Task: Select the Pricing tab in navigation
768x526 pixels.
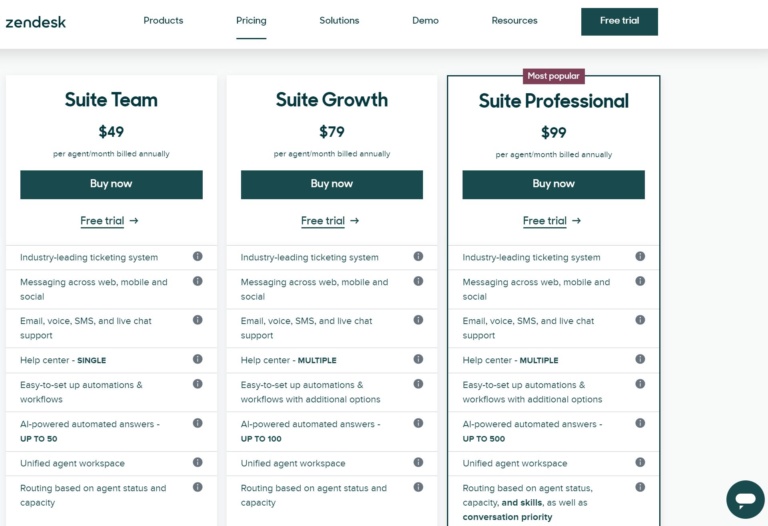Action: point(251,21)
